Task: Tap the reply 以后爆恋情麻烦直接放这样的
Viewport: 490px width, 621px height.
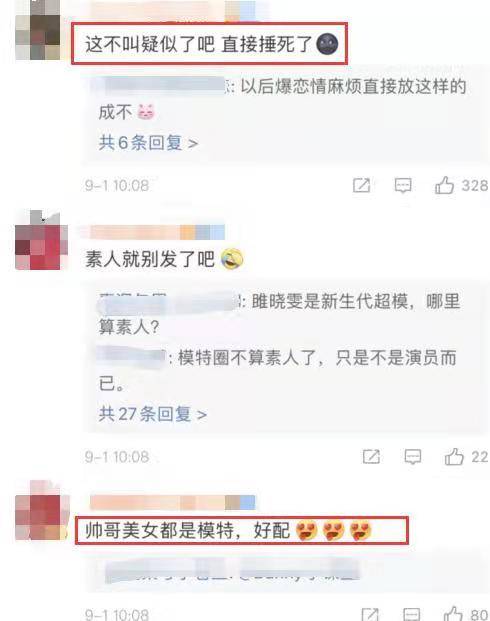Action: tap(283, 99)
